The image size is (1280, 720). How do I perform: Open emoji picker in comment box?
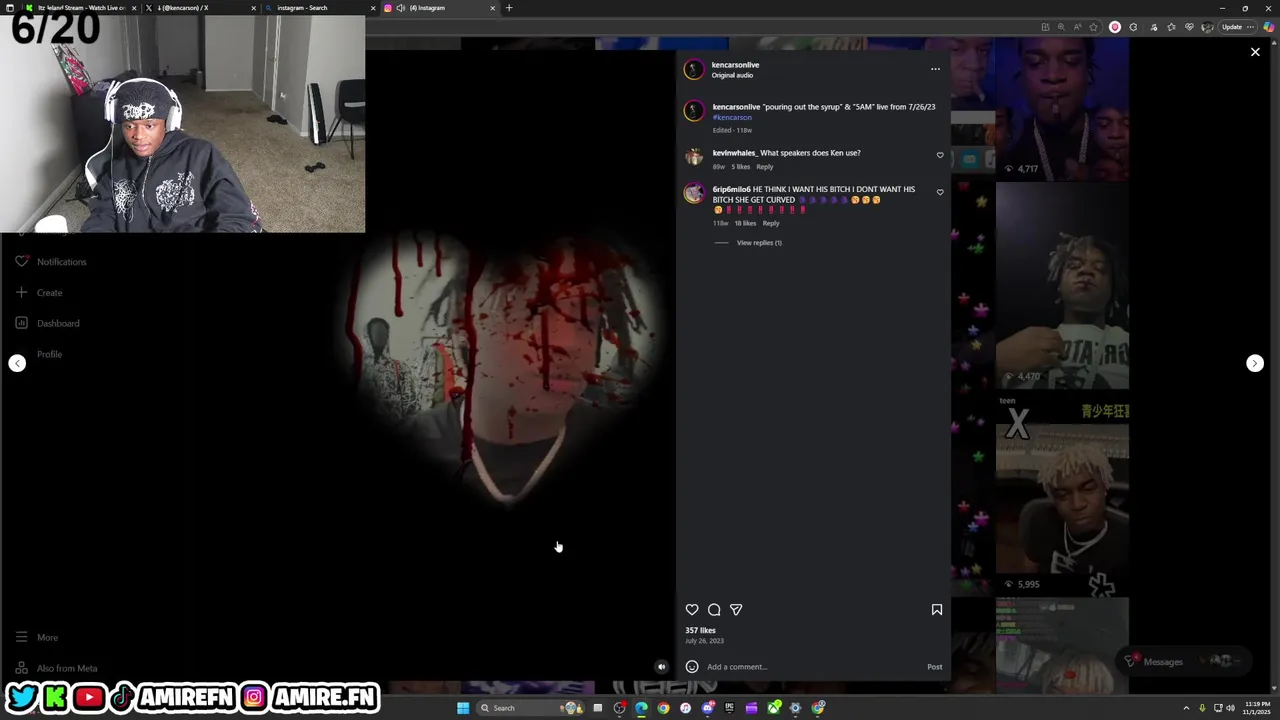click(692, 667)
